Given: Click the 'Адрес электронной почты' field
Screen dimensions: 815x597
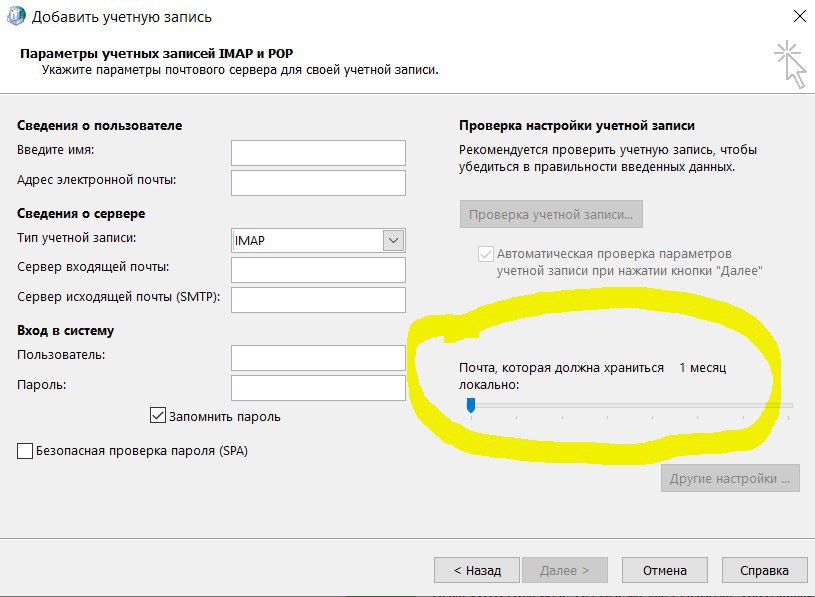Looking at the screenshot, I should pos(318,183).
